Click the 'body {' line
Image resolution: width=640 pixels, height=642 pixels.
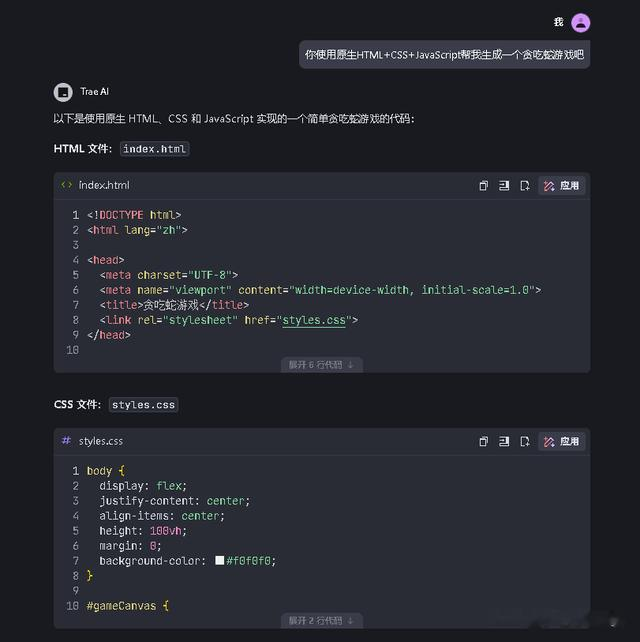point(105,471)
